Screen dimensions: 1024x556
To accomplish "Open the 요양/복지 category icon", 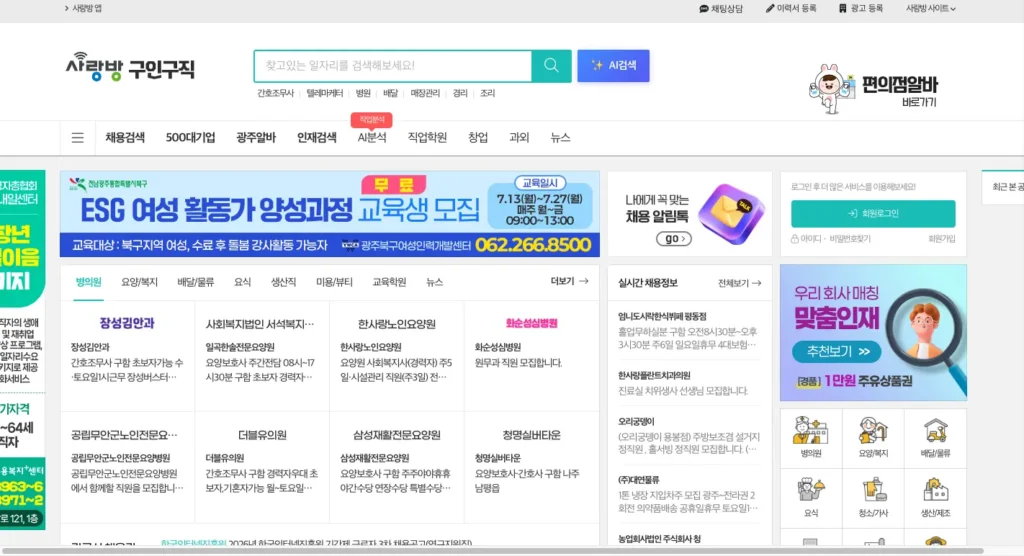I will click(873, 438).
